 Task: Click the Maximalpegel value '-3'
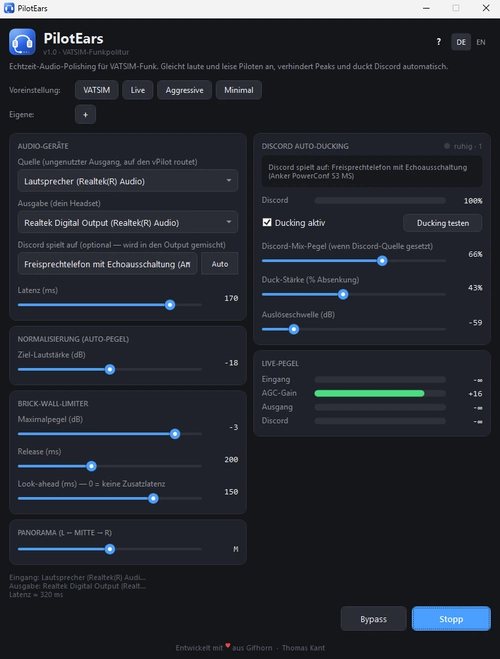click(234, 427)
